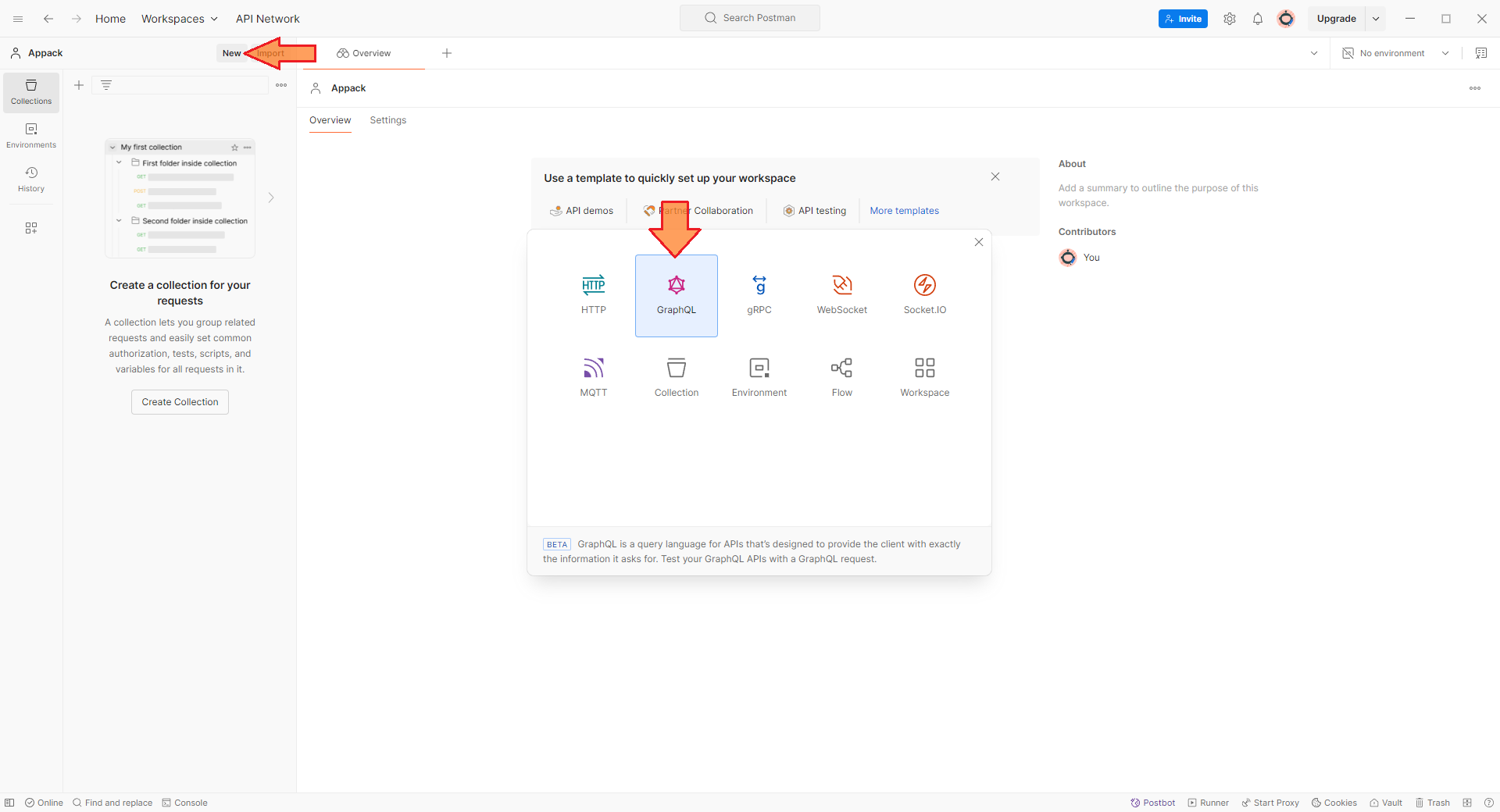Open the Collections sidebar panel
Viewport: 1500px width, 812px height.
pos(31,92)
